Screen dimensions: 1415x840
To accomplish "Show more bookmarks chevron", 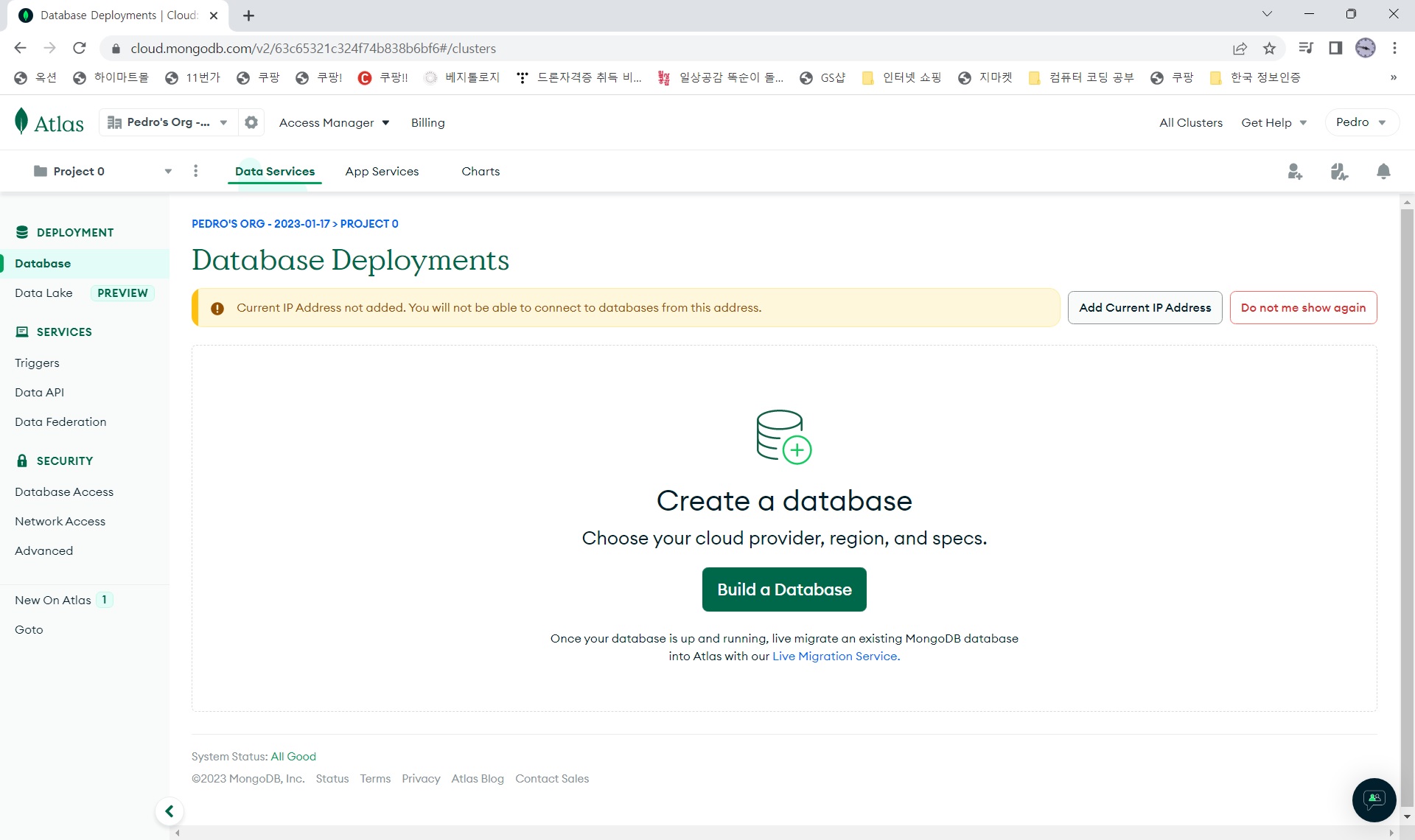I will pyautogui.click(x=1393, y=77).
